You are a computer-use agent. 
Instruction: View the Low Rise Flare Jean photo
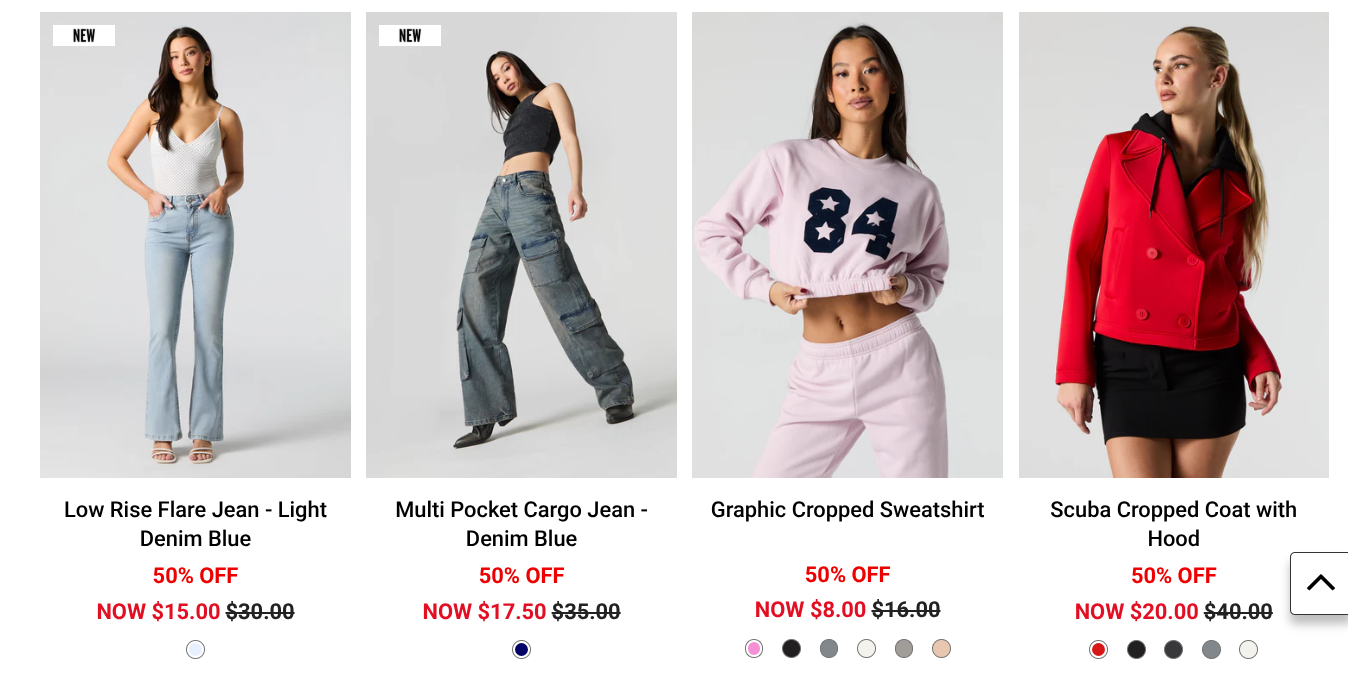tap(195, 245)
